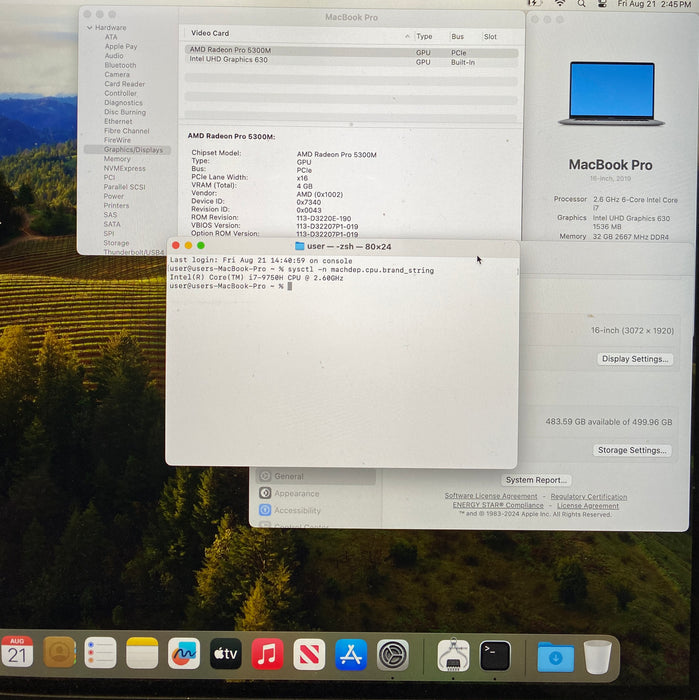Open Control Center in menu bar
Image resolution: width=699 pixels, height=700 pixels.
(602, 4)
